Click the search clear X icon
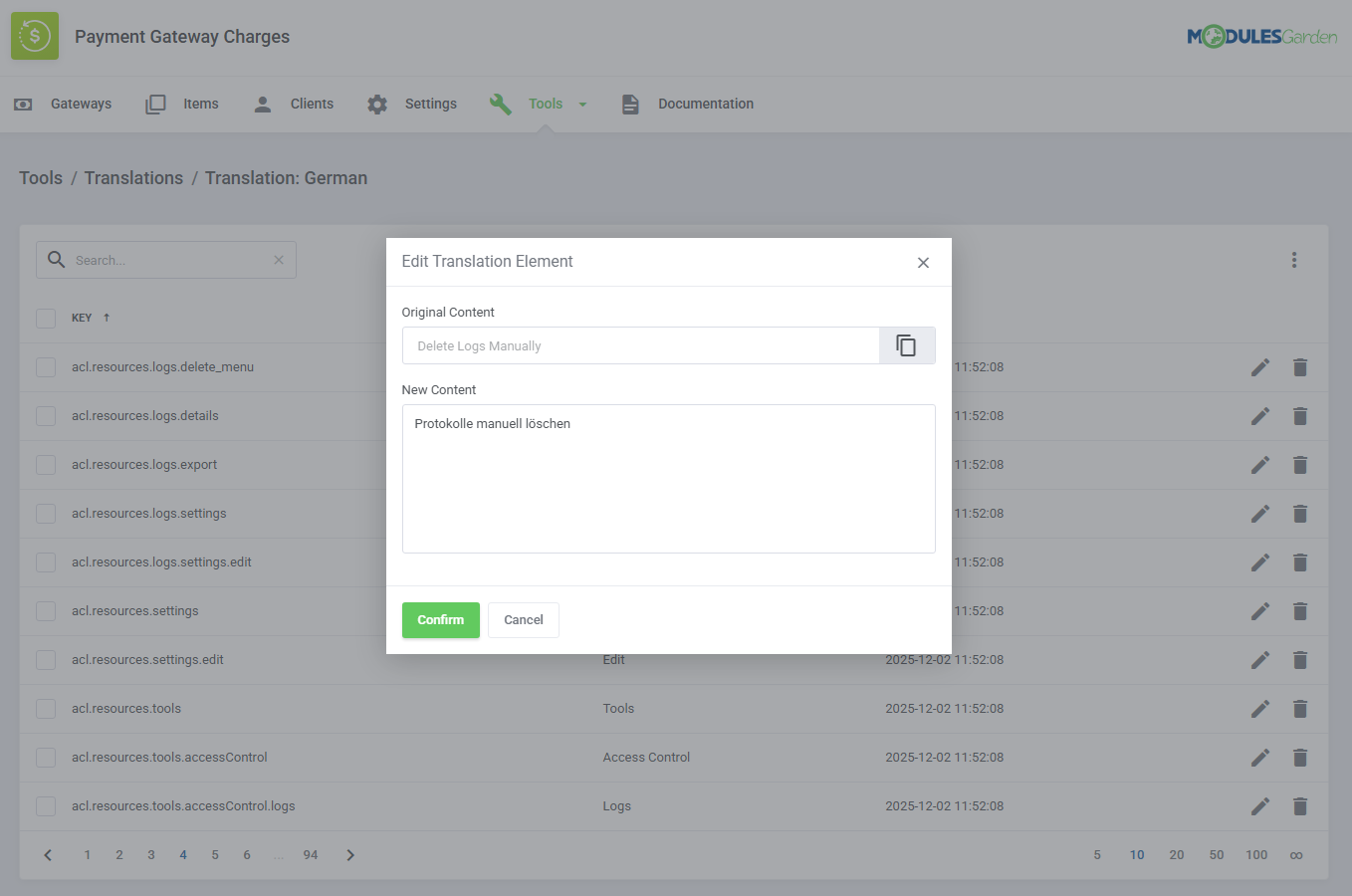The image size is (1352, 896). click(278, 260)
